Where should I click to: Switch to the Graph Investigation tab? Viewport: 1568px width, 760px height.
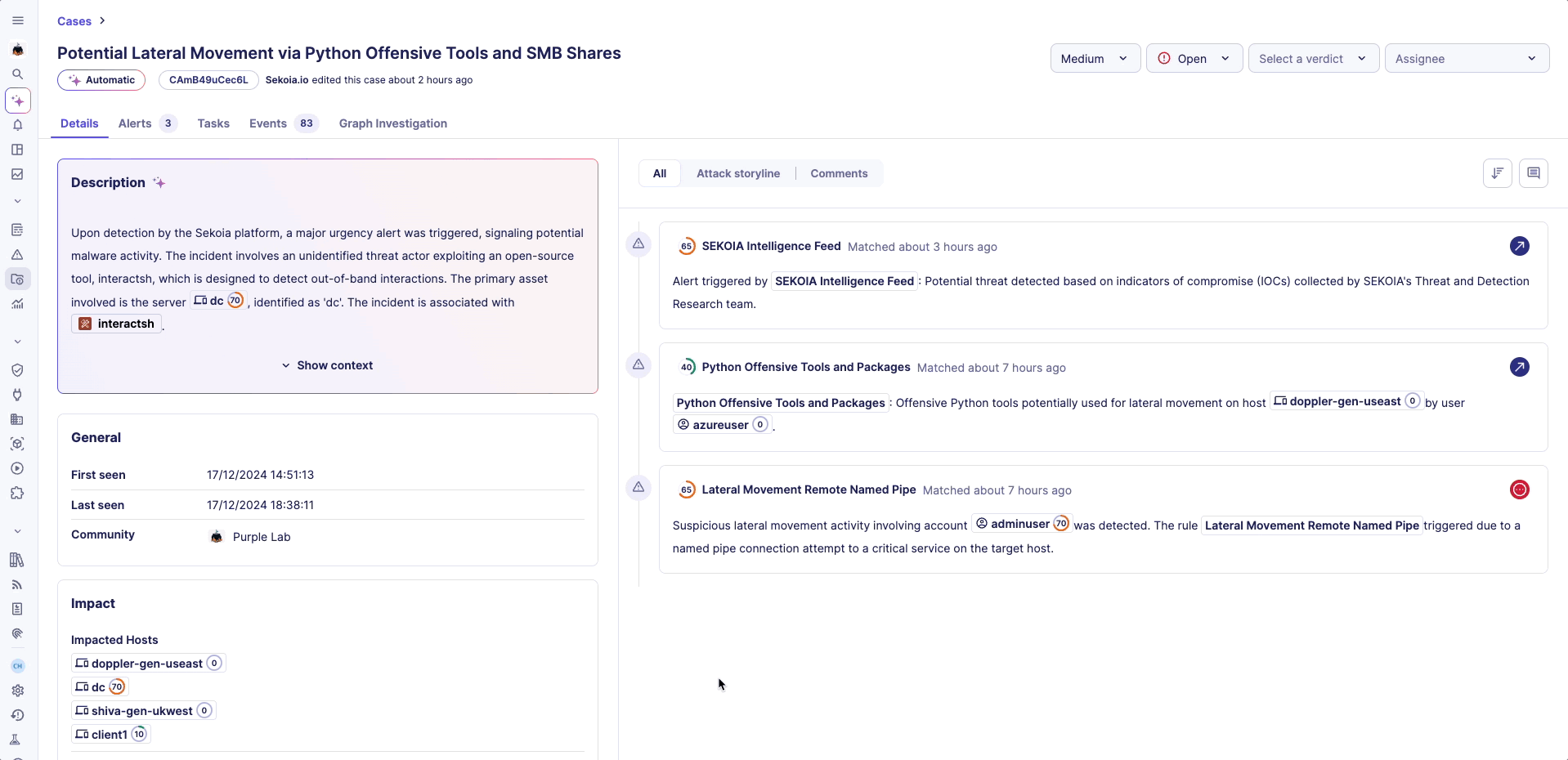click(392, 123)
